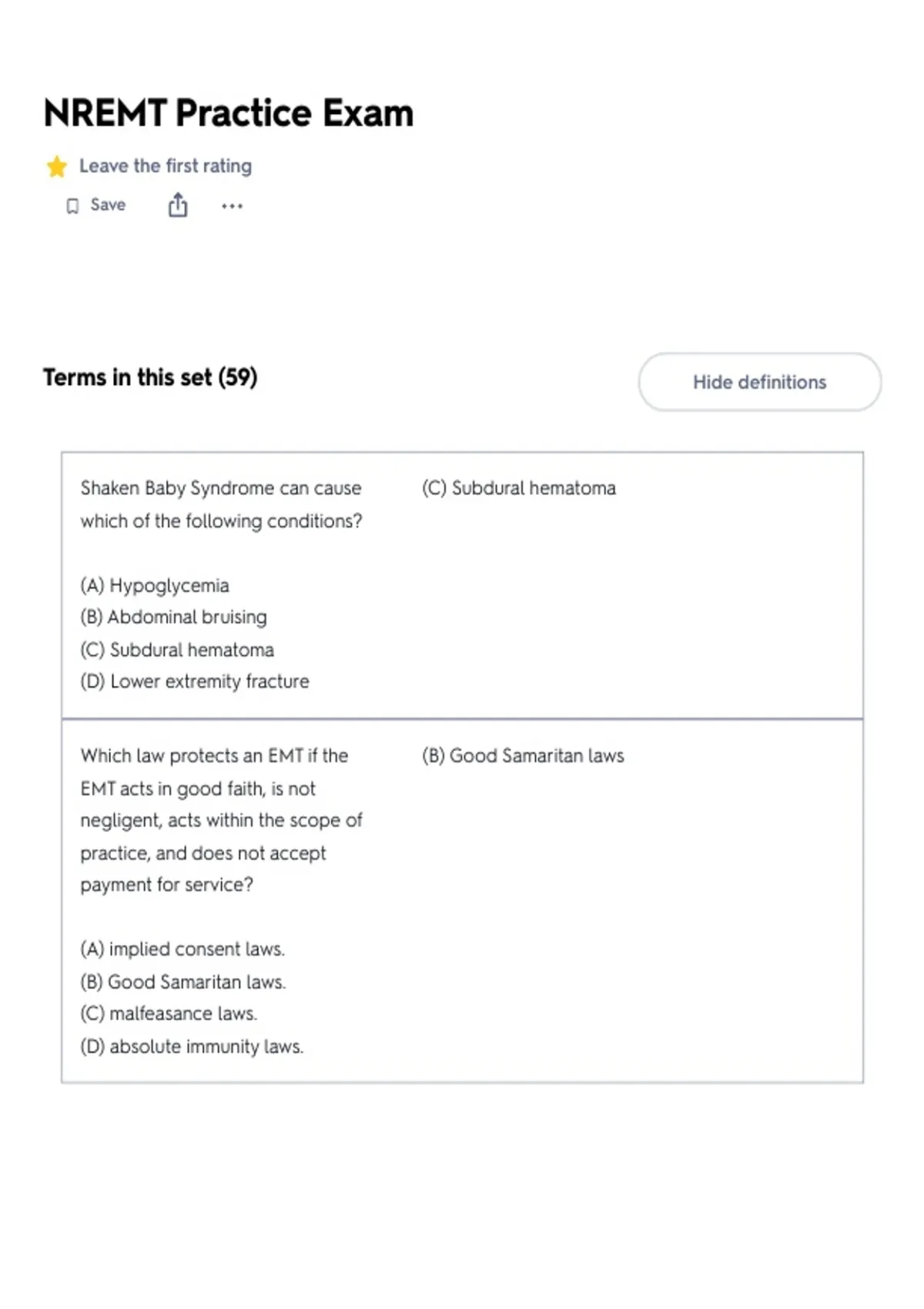Click the (A) Hypoglycemia option
Viewport: 924px width, 1309px height.
point(155,585)
